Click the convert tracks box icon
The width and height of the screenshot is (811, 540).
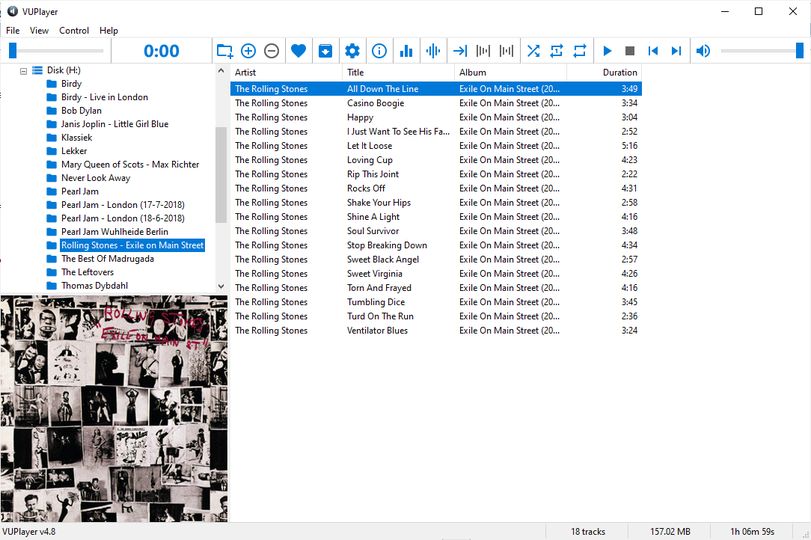pyautogui.click(x=325, y=51)
